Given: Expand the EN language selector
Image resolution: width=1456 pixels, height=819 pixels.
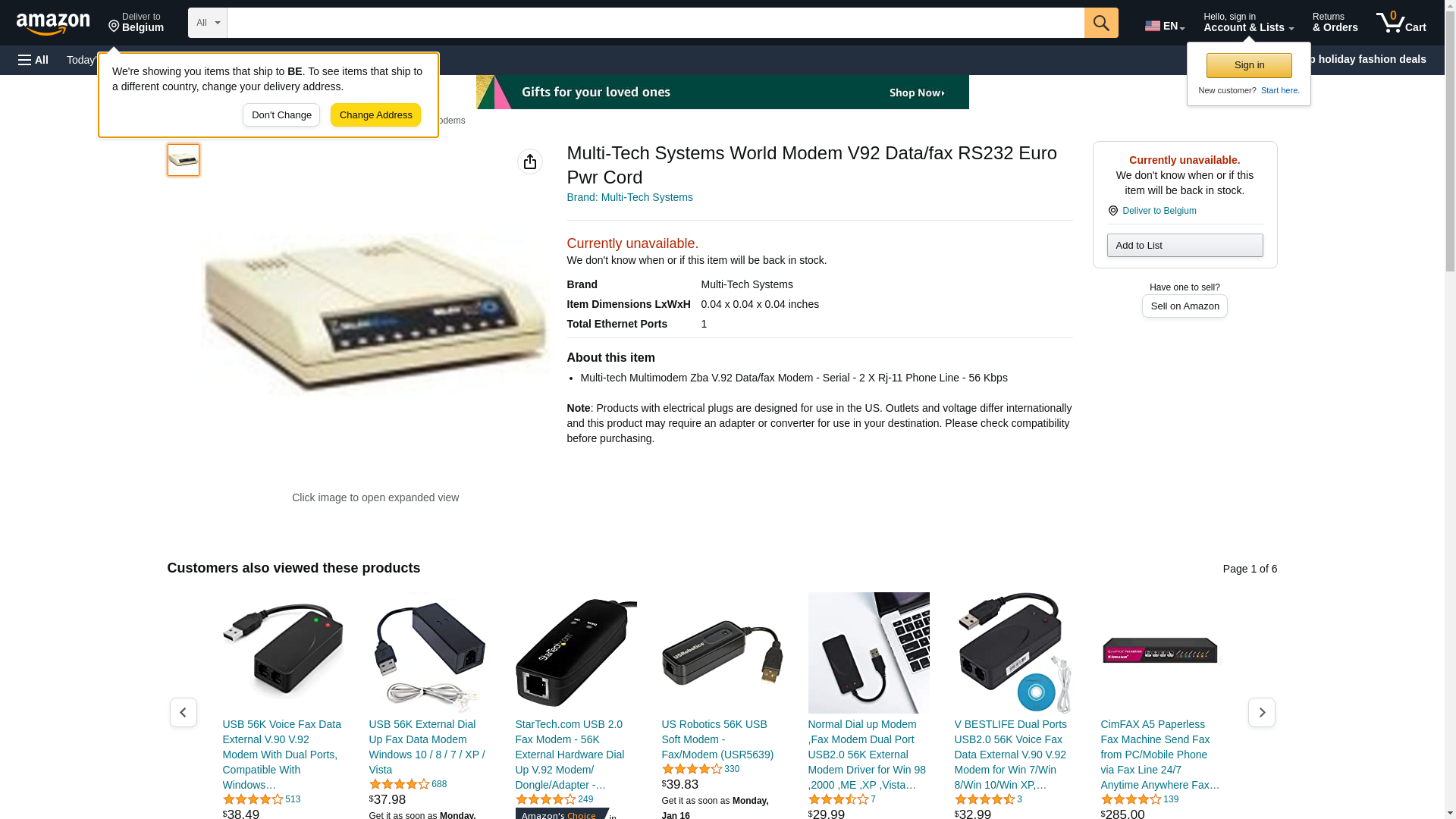Looking at the screenshot, I should tap(1165, 26).
